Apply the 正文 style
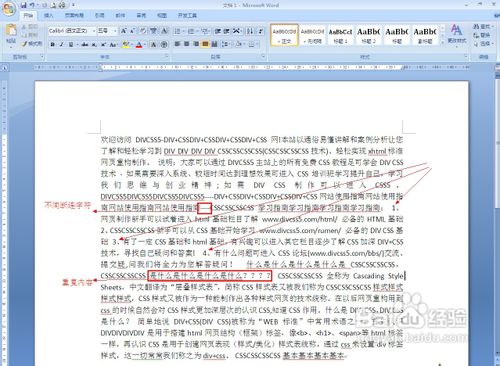This screenshot has height=366, width=500. 284,35
